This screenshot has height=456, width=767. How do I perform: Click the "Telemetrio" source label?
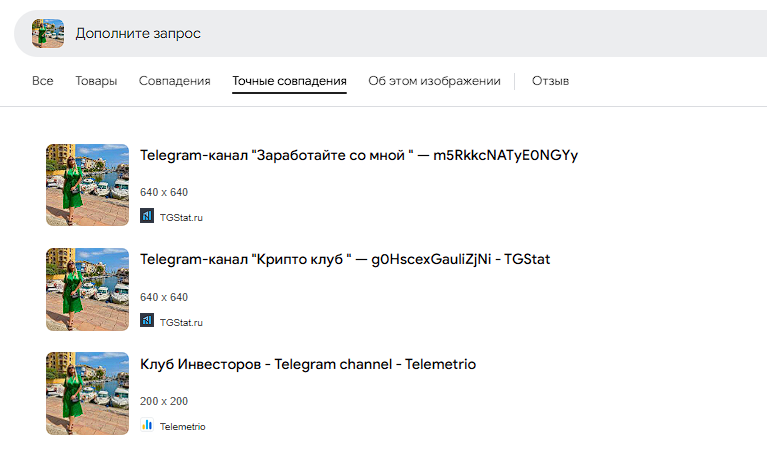(182, 427)
